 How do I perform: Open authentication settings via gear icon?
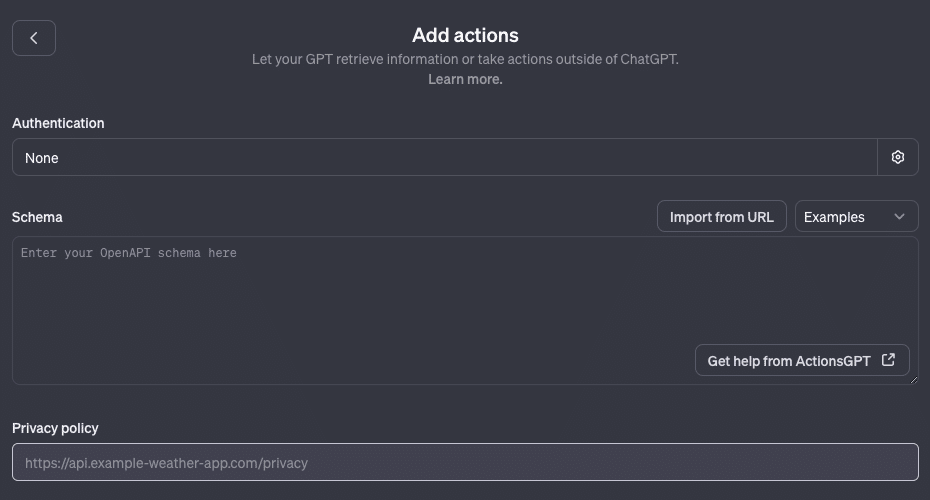pyautogui.click(x=897, y=157)
